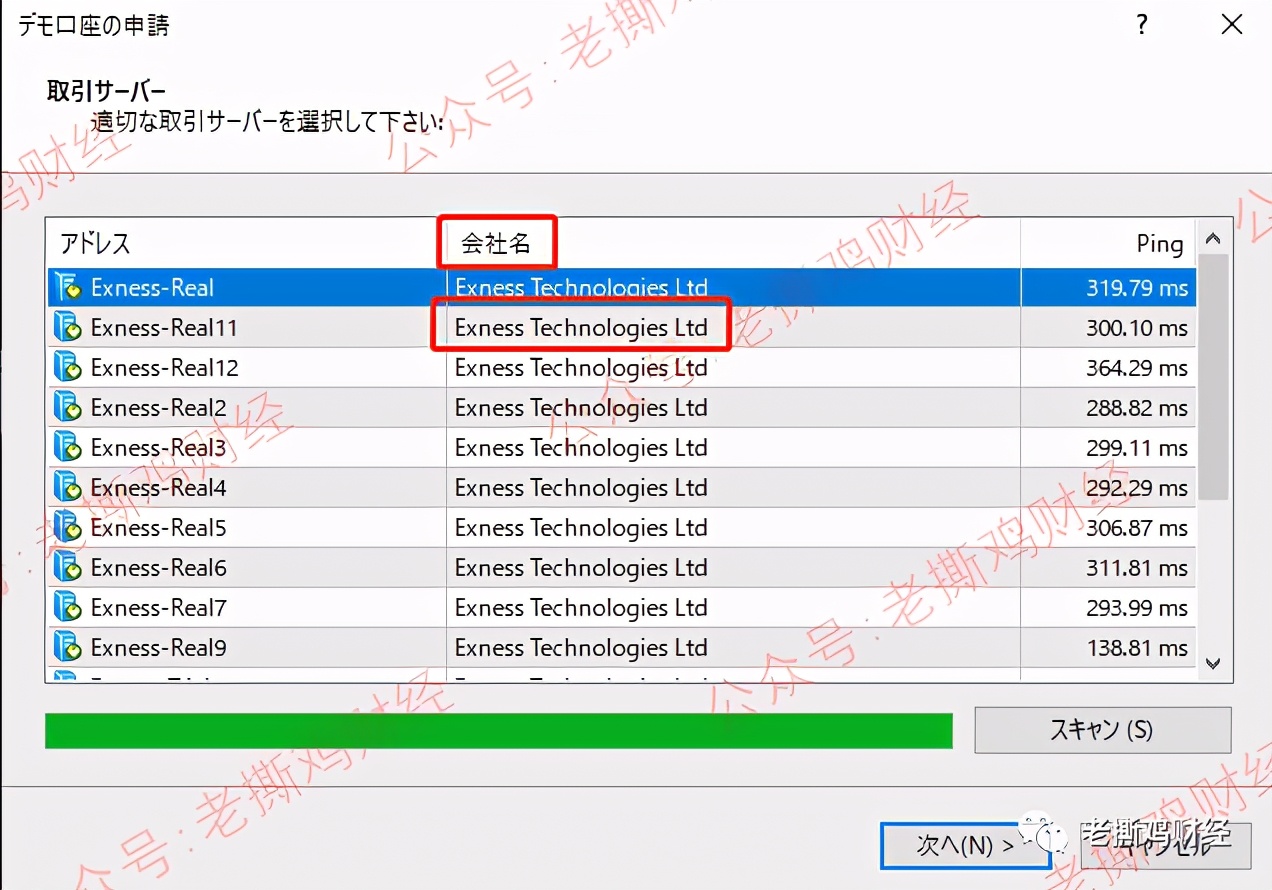Click the 319.79 ms ping value
Screen dimensions: 1272x890
(1138, 288)
